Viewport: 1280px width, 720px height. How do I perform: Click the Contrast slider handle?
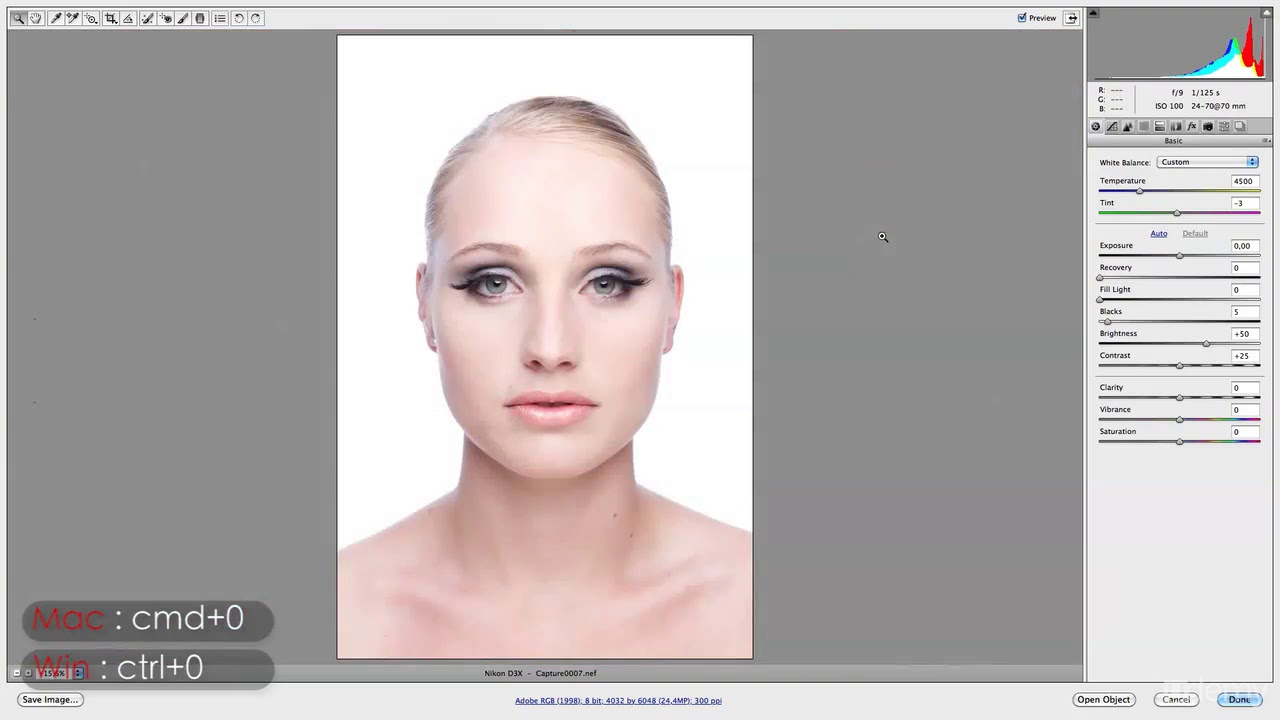click(1179, 366)
